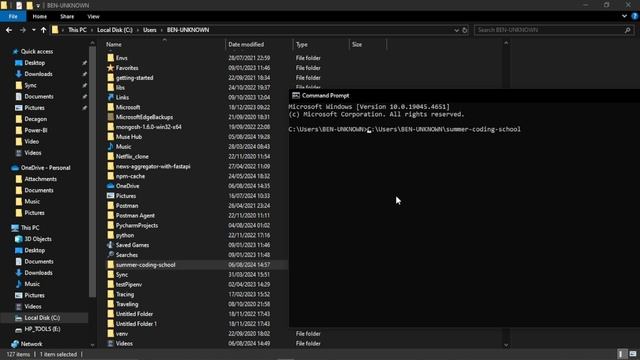This screenshot has width=640, height=360.
Task: Select the Muse Hub folder
Action: (129, 137)
